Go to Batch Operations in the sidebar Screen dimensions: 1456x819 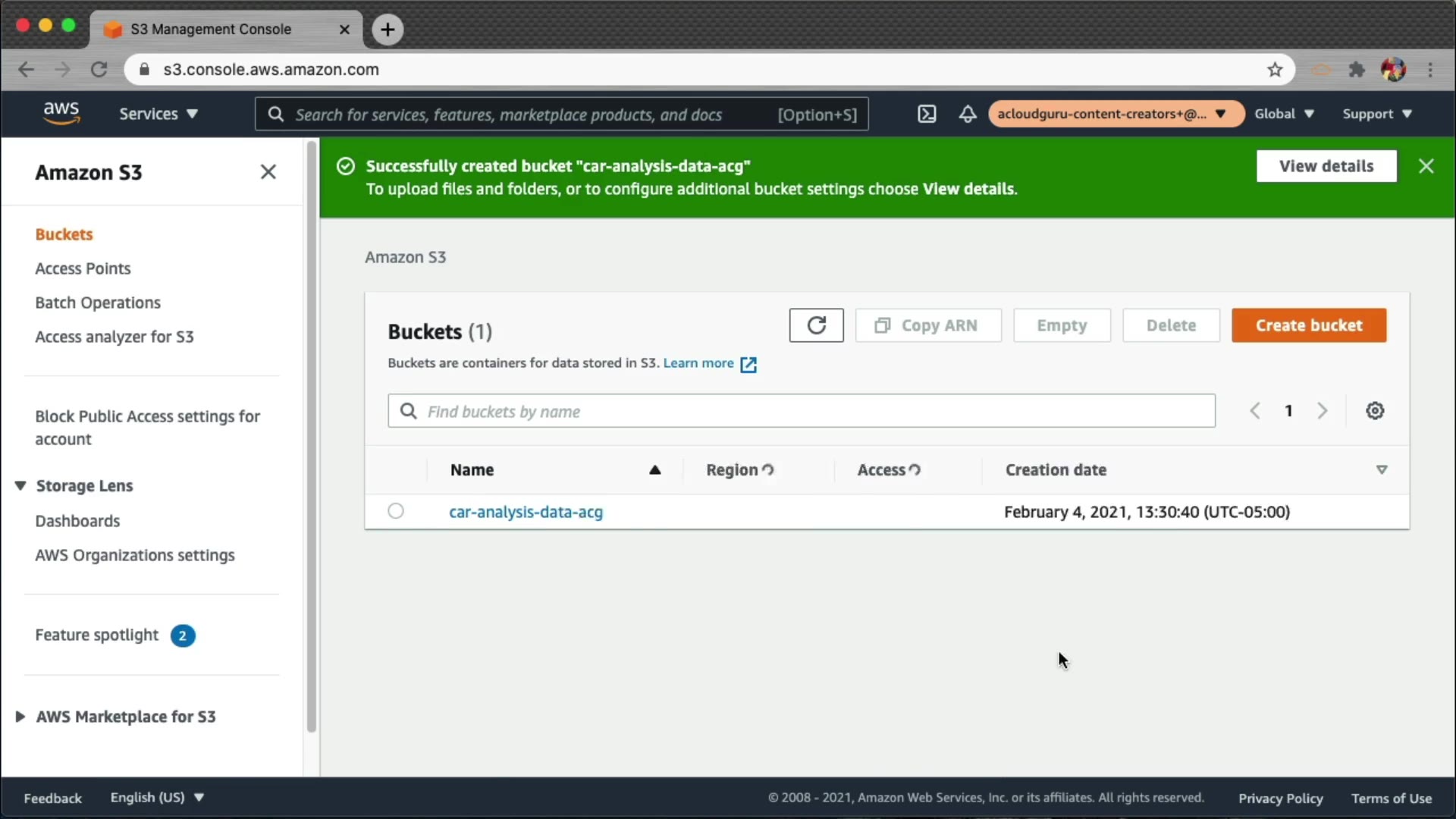98,303
